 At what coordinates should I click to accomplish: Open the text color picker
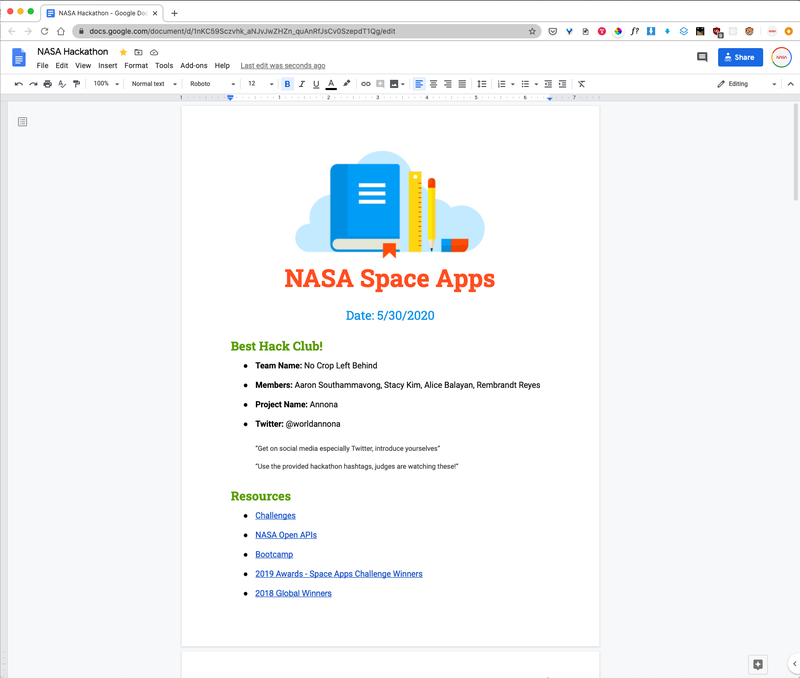[330, 83]
